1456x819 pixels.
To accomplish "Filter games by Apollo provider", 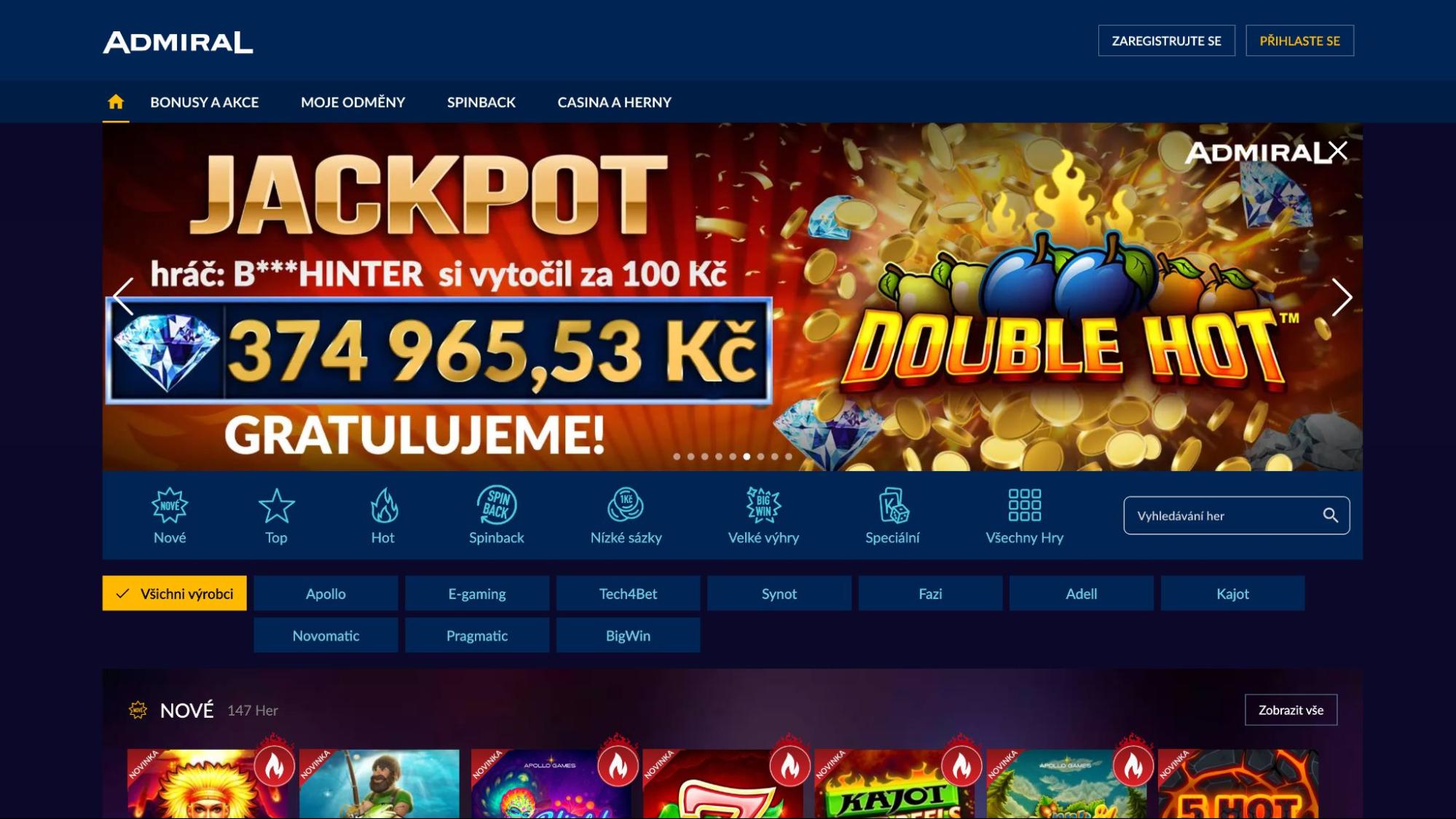I will 326,593.
